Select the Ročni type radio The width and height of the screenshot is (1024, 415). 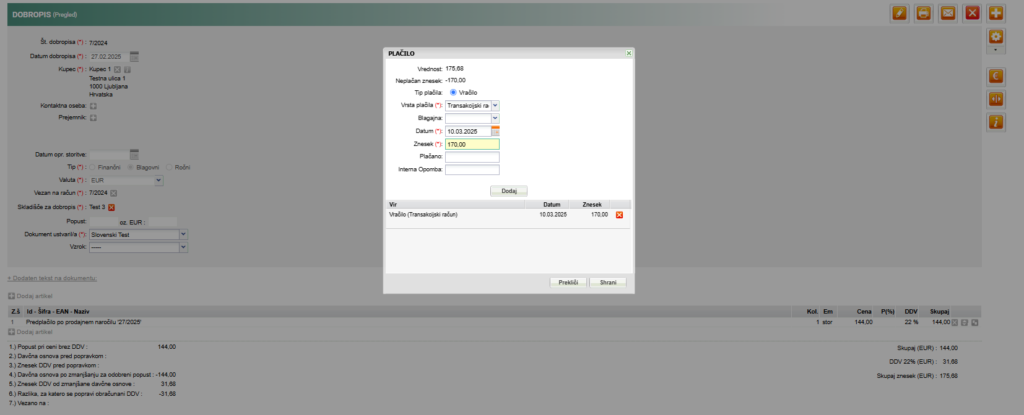[x=169, y=167]
